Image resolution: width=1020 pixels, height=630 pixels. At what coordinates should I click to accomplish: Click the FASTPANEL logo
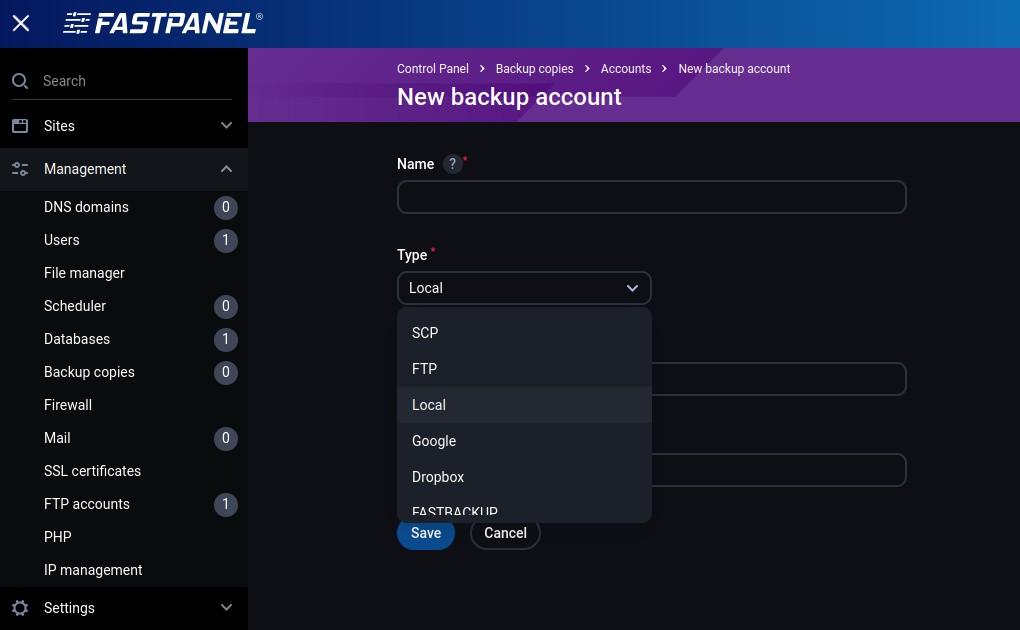(x=163, y=23)
